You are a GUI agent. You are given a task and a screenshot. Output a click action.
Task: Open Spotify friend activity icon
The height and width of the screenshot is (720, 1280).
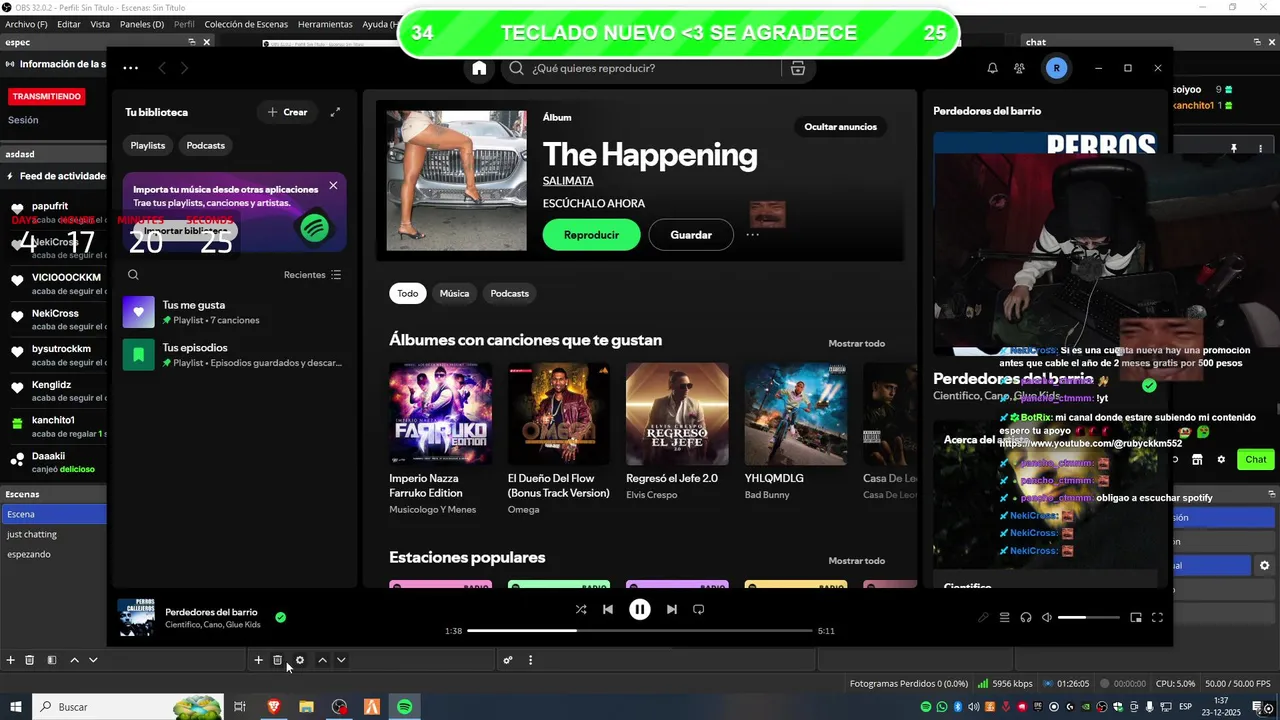point(1019,68)
